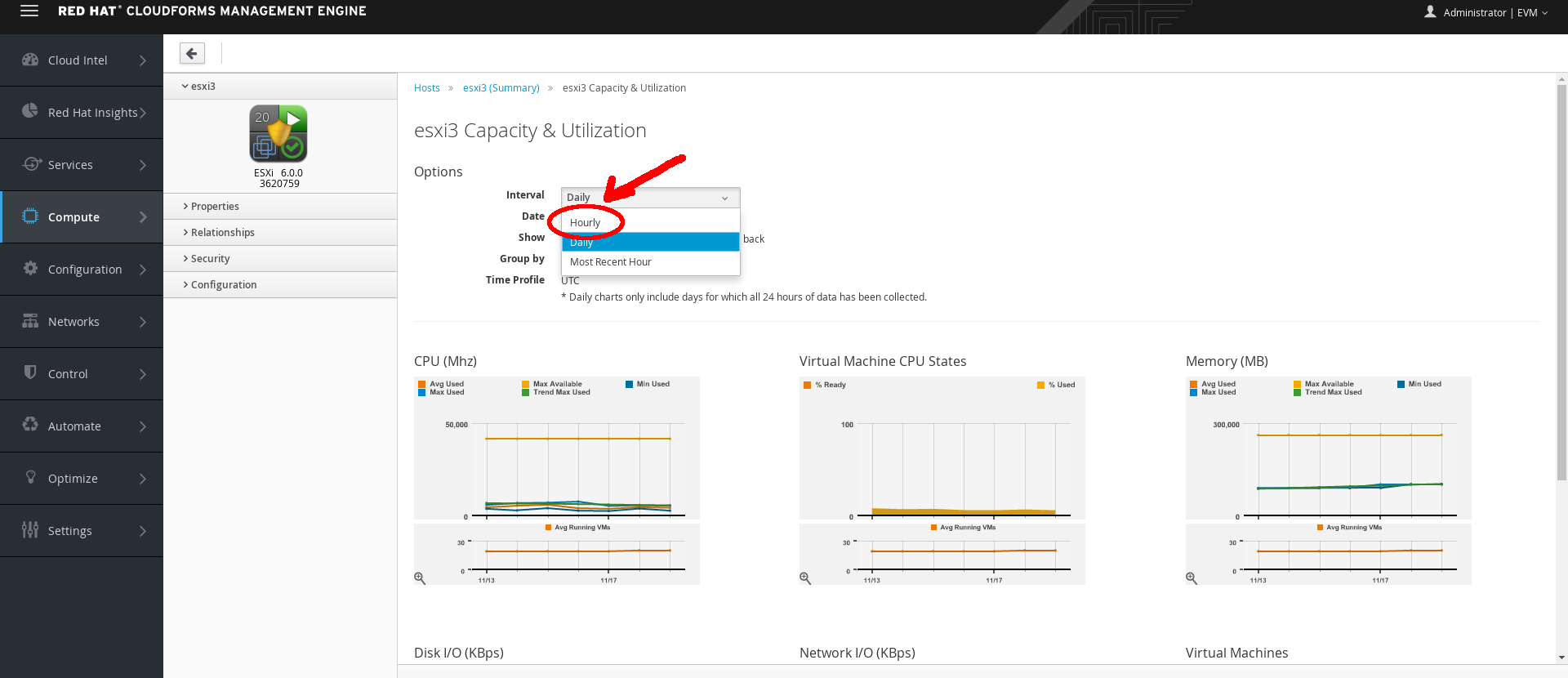The width and height of the screenshot is (1568, 678).
Task: Click the CPU (Mhz) chart area
Action: (x=557, y=448)
